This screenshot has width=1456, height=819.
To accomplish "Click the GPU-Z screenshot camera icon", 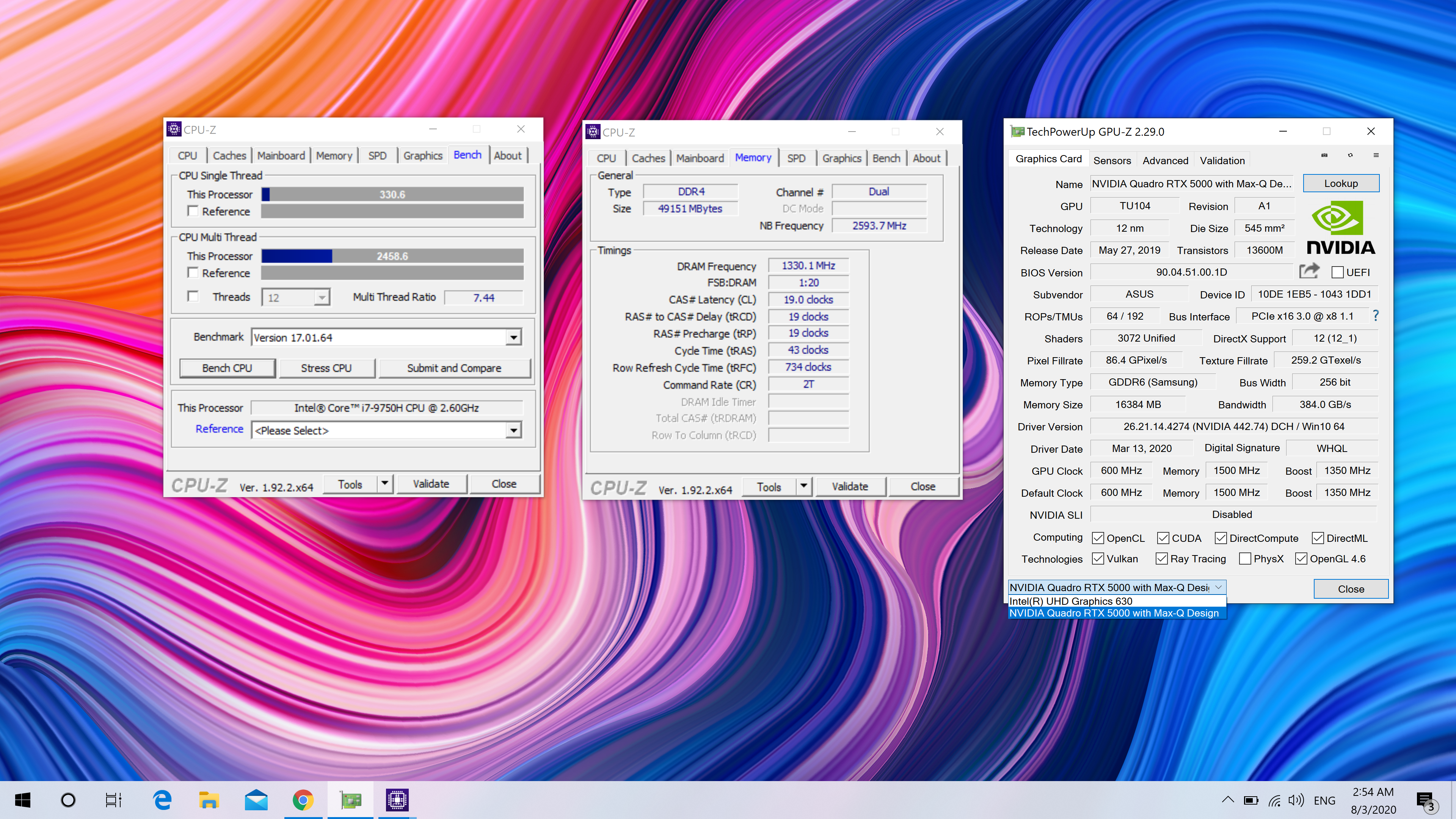I will click(1324, 155).
